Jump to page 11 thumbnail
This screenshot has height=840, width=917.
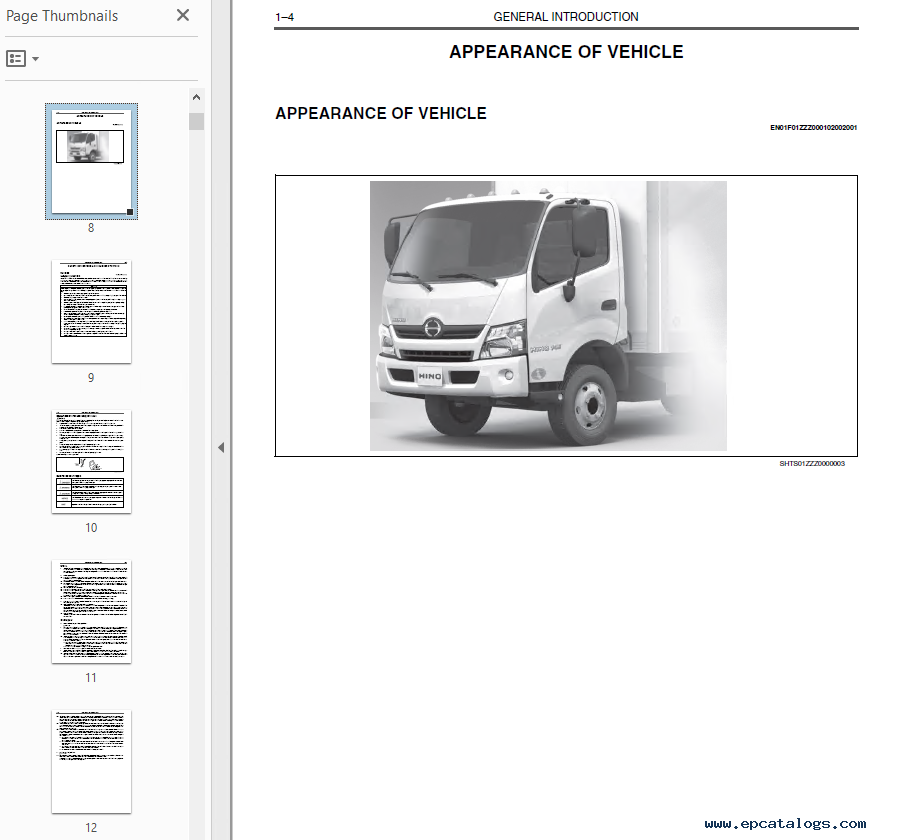click(x=91, y=612)
